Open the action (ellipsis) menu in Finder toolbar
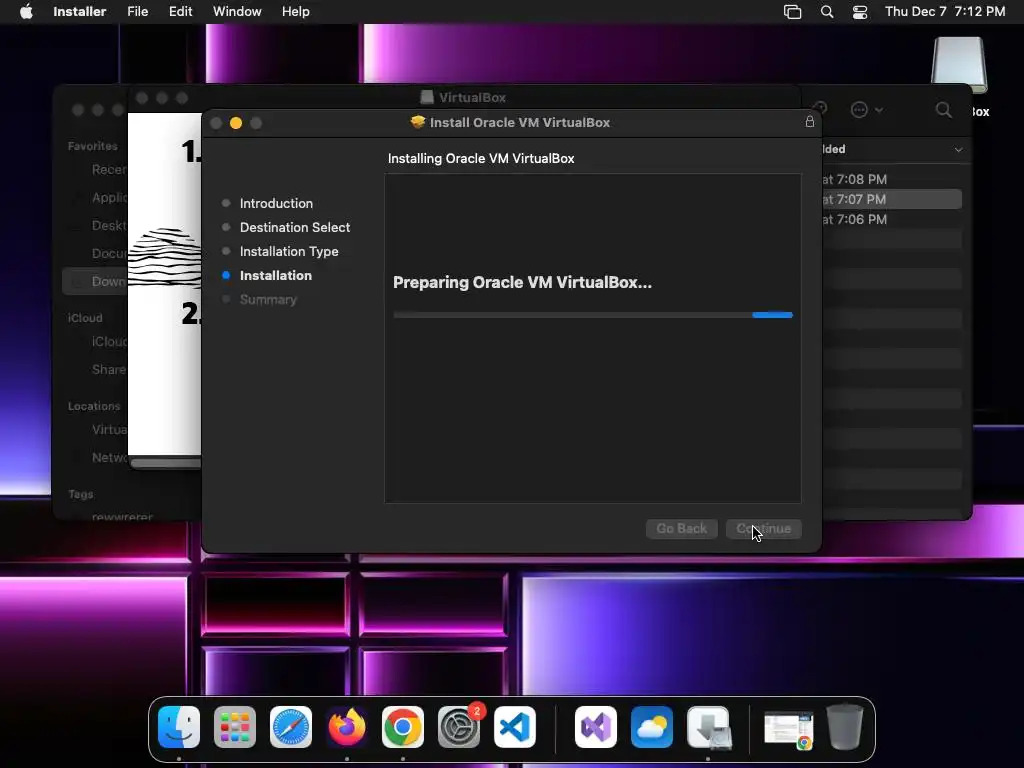Viewport: 1024px width, 768px height. pyautogui.click(x=866, y=110)
